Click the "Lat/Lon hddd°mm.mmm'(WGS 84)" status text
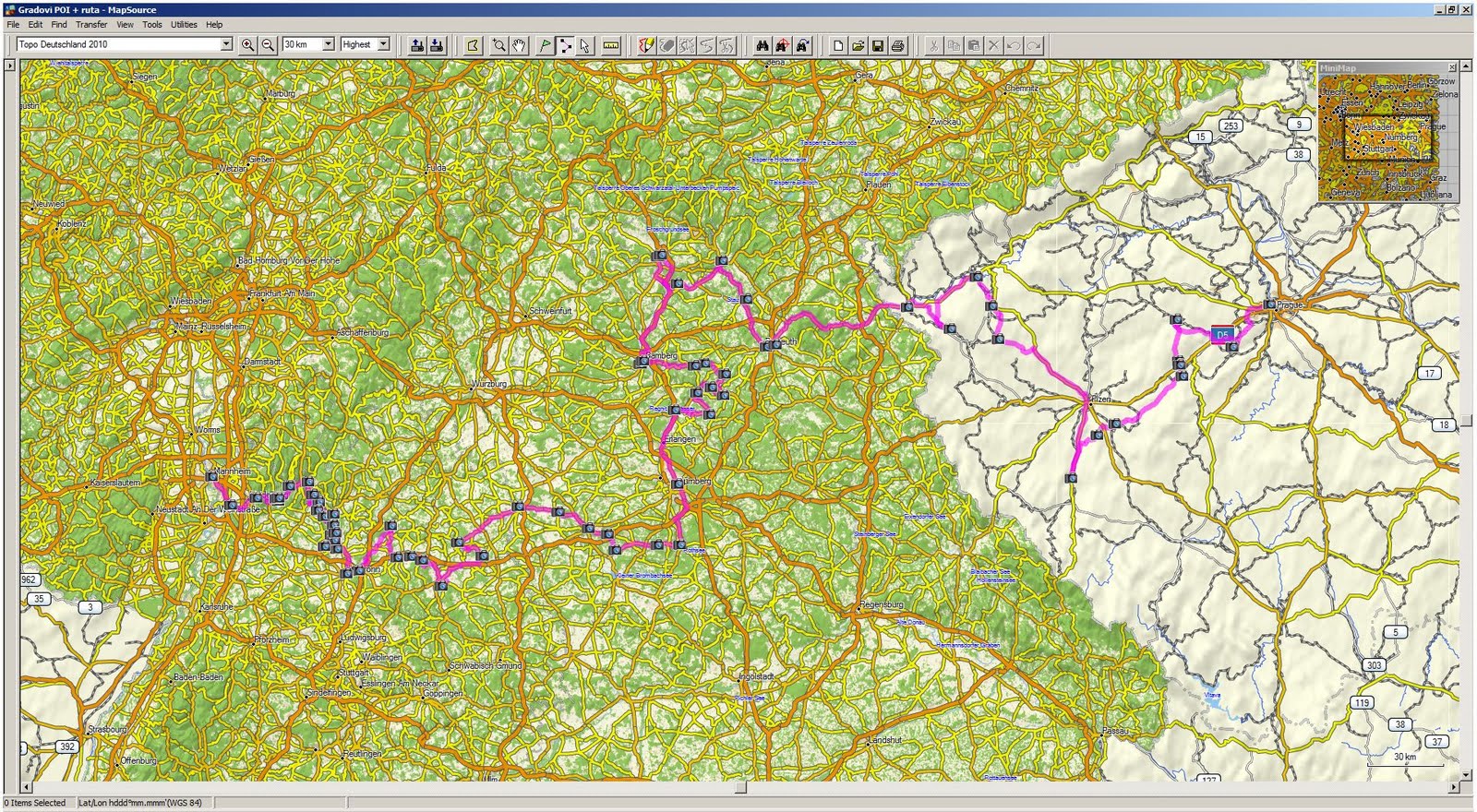1477x812 pixels. (140, 803)
